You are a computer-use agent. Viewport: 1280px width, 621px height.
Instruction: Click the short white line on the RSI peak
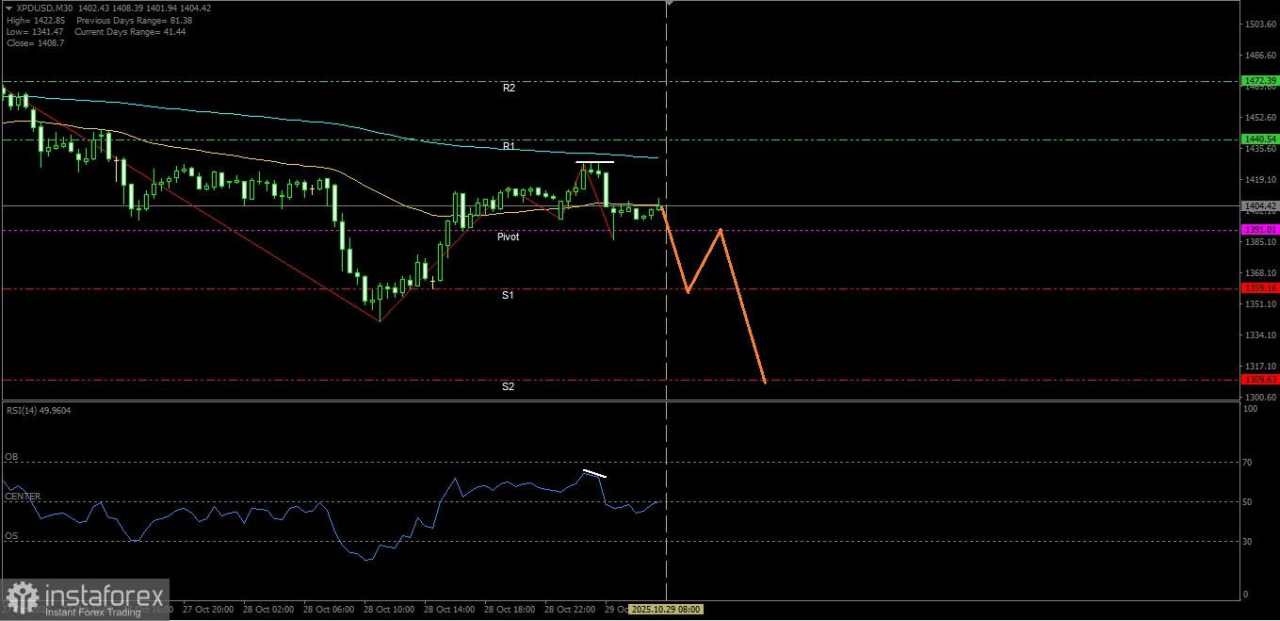click(594, 473)
